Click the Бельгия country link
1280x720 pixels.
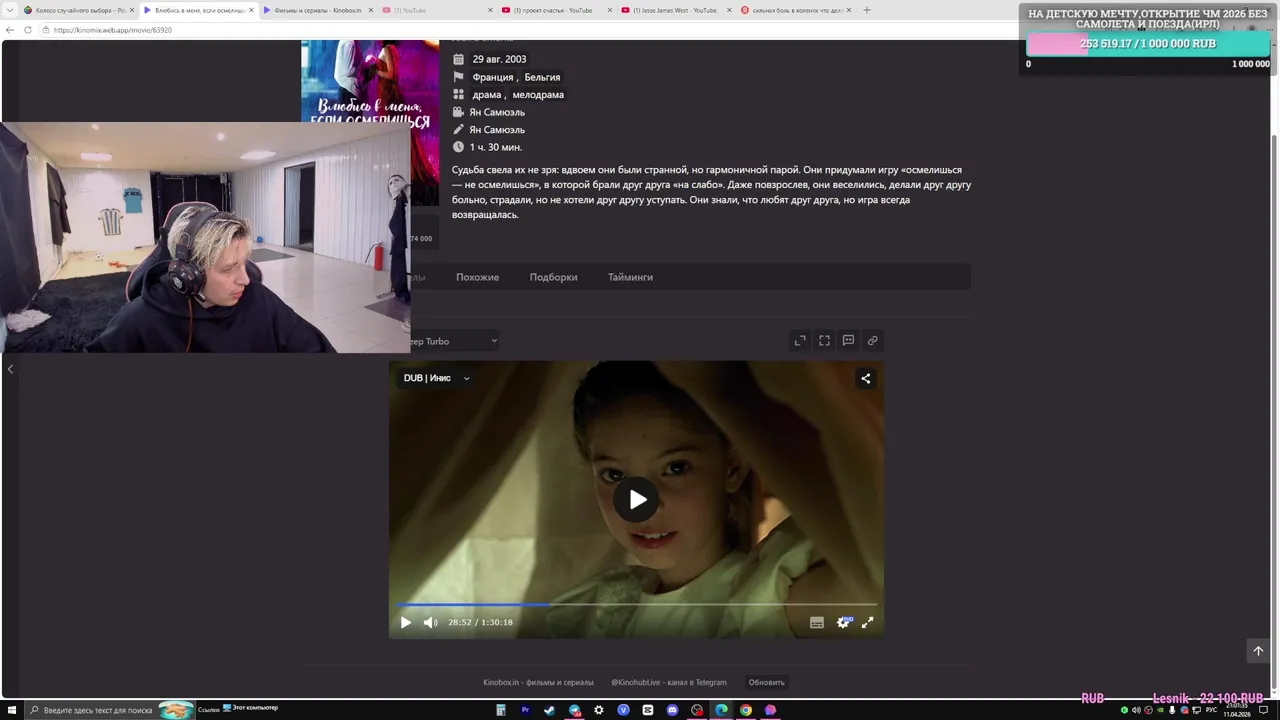(x=542, y=77)
